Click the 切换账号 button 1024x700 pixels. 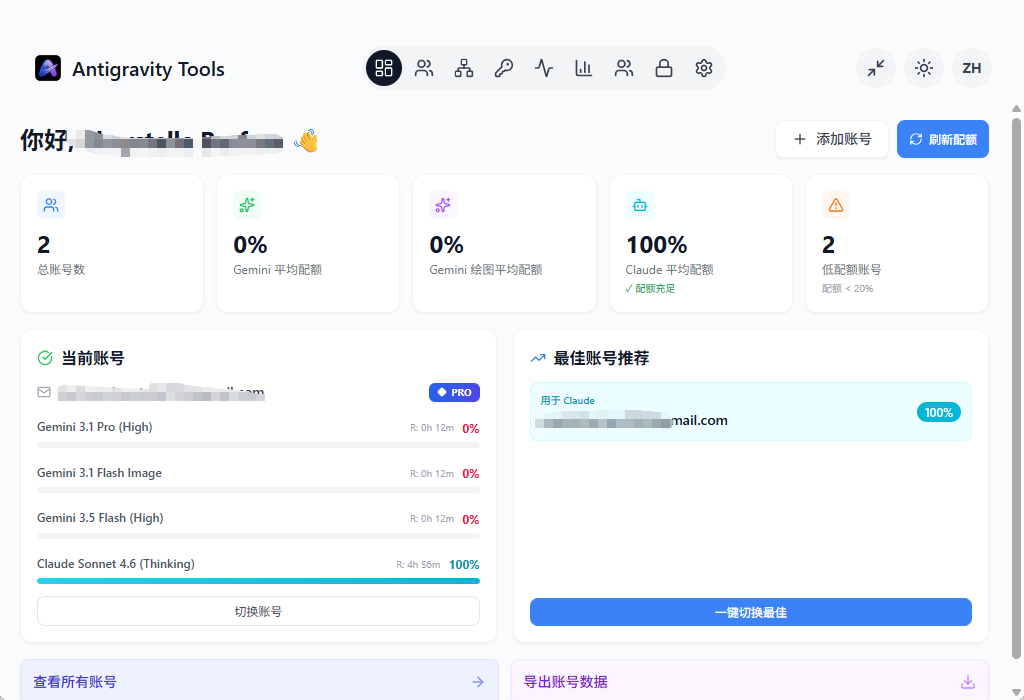pos(259,611)
